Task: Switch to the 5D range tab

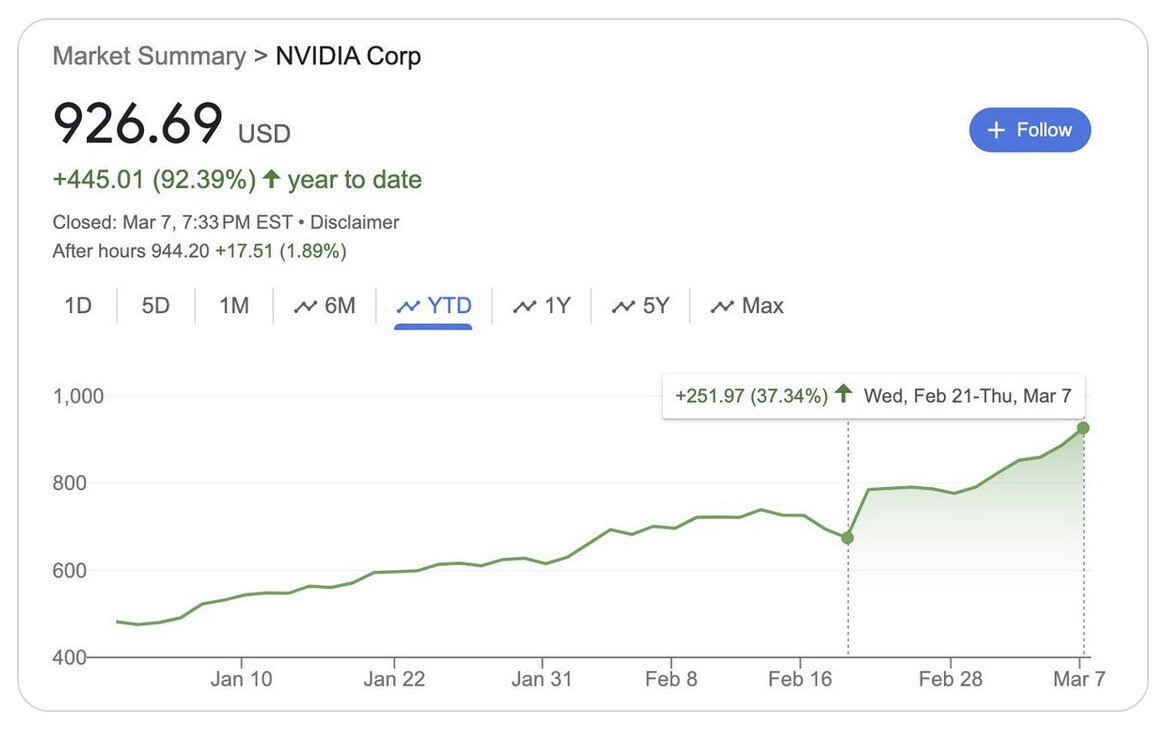Action: 156,306
